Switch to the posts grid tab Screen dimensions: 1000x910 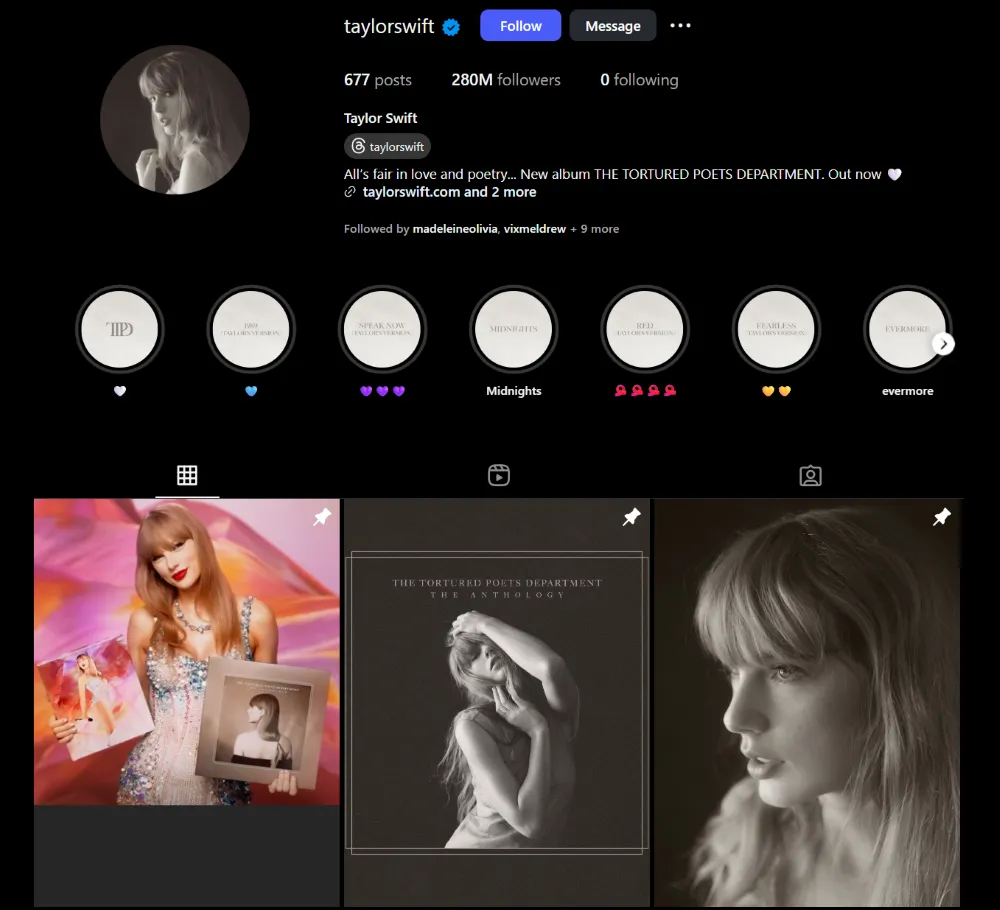pyautogui.click(x=187, y=475)
